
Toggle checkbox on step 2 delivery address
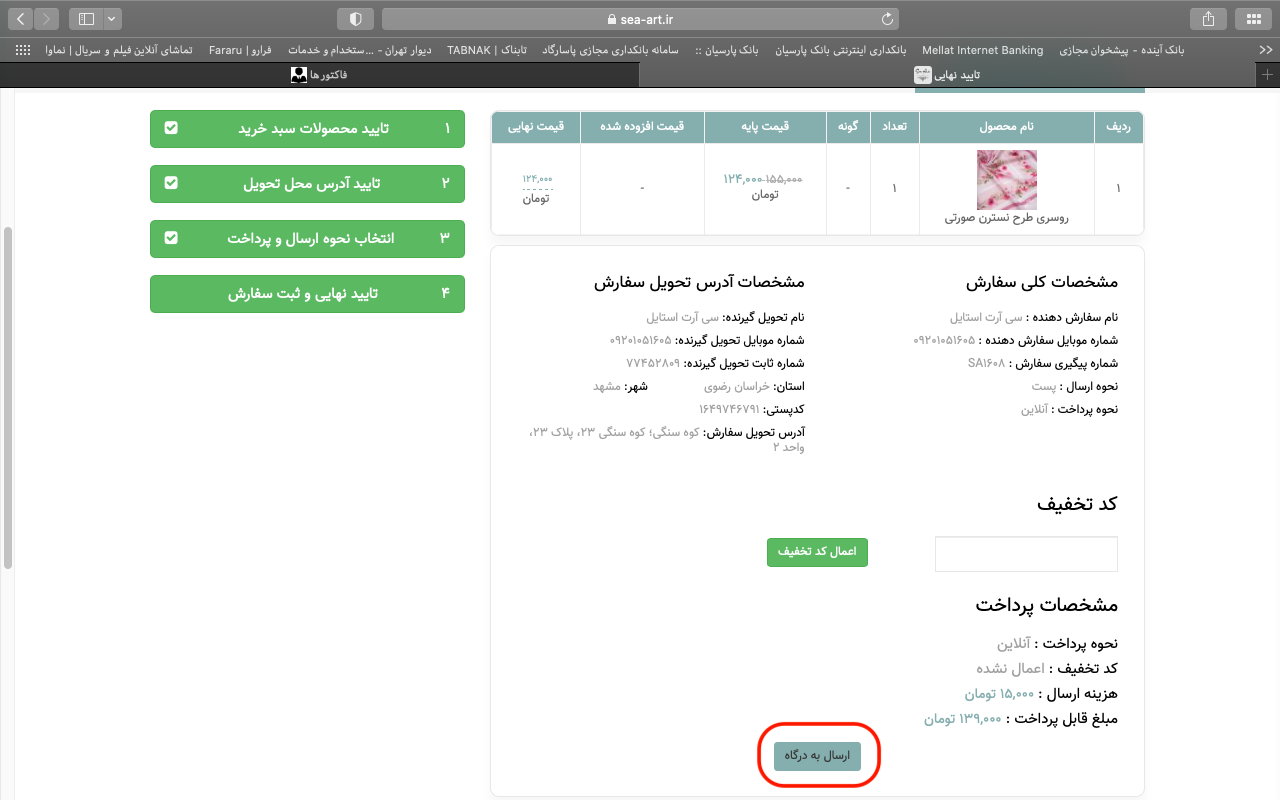171,183
